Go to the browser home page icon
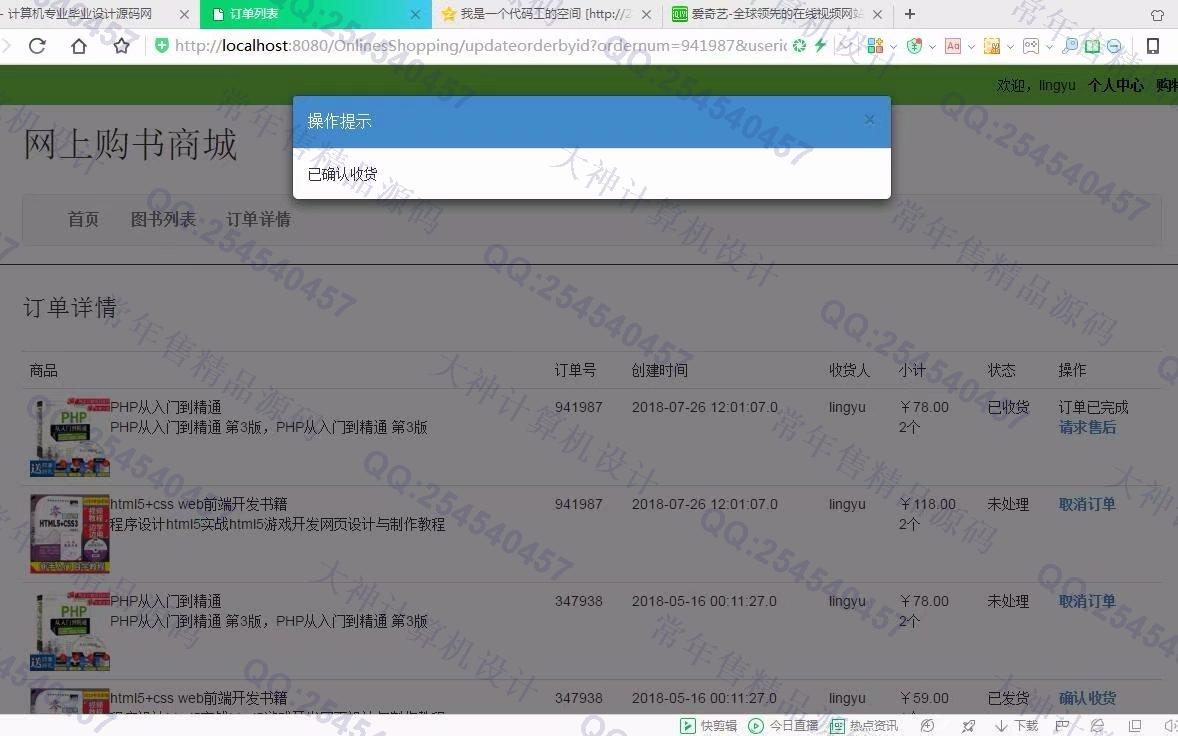Screen dimensions: 1178x736 (x=79, y=46)
